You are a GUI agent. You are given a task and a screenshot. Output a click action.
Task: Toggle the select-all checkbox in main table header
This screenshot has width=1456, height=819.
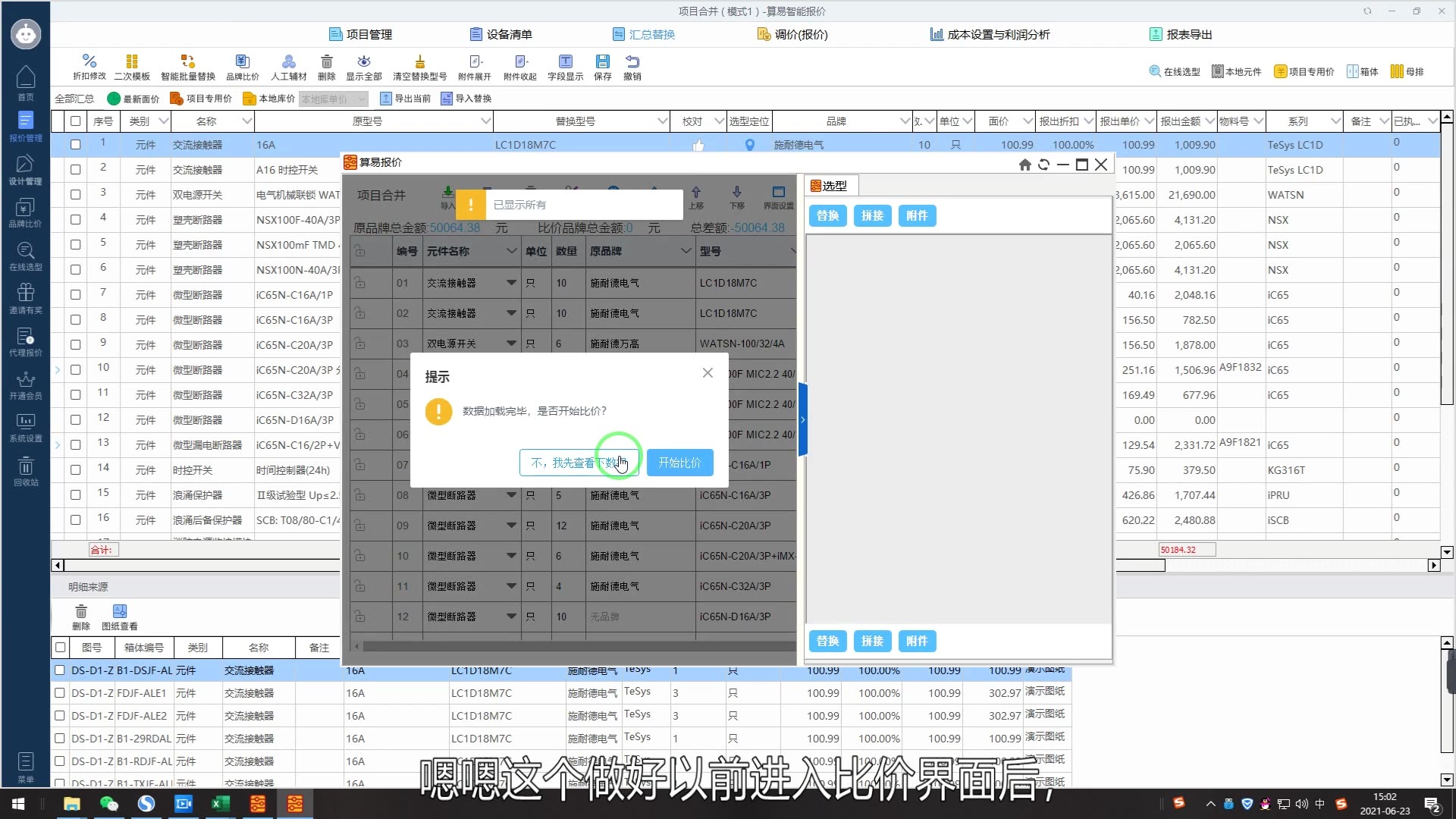(75, 121)
